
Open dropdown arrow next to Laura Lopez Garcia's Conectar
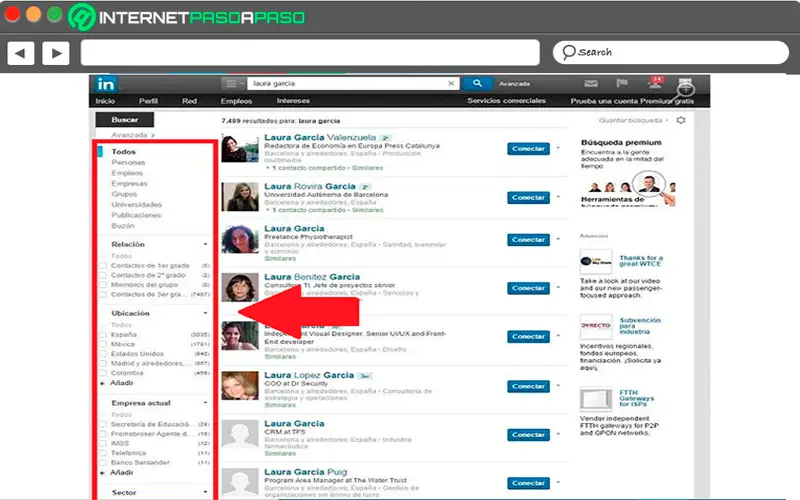[x=558, y=386]
